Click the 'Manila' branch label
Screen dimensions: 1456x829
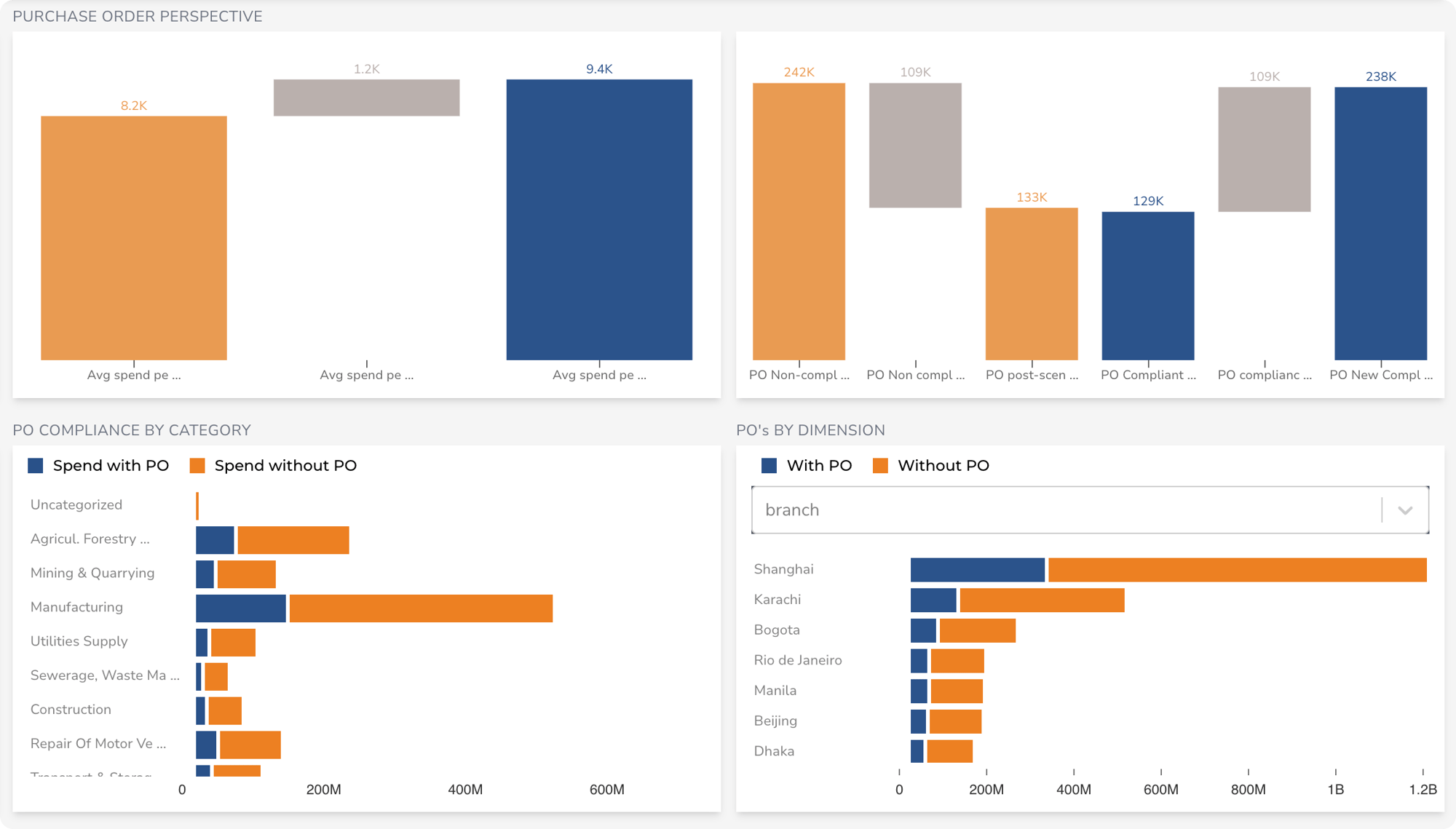(775, 691)
